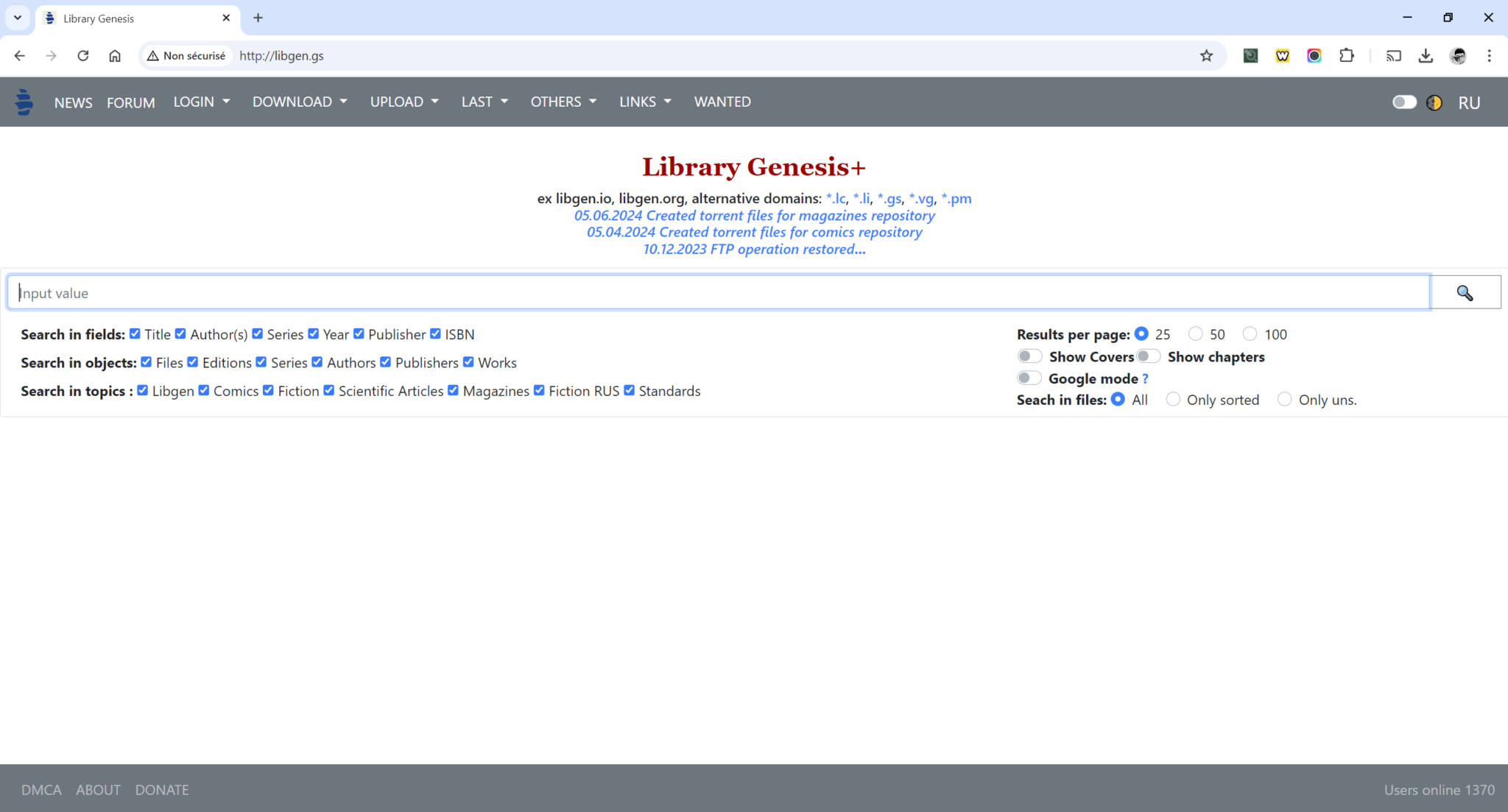This screenshot has width=1508, height=812.
Task: Uncheck the Comics topic checkbox
Action: tap(204, 390)
